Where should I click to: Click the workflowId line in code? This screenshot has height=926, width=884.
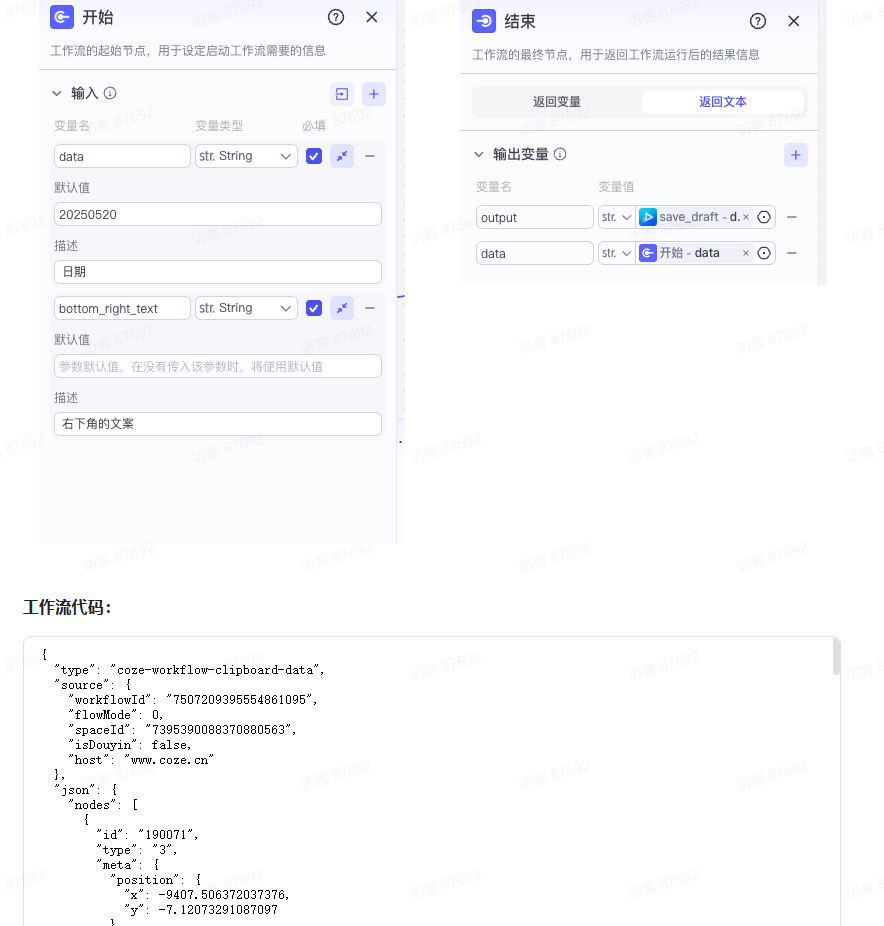pos(193,700)
